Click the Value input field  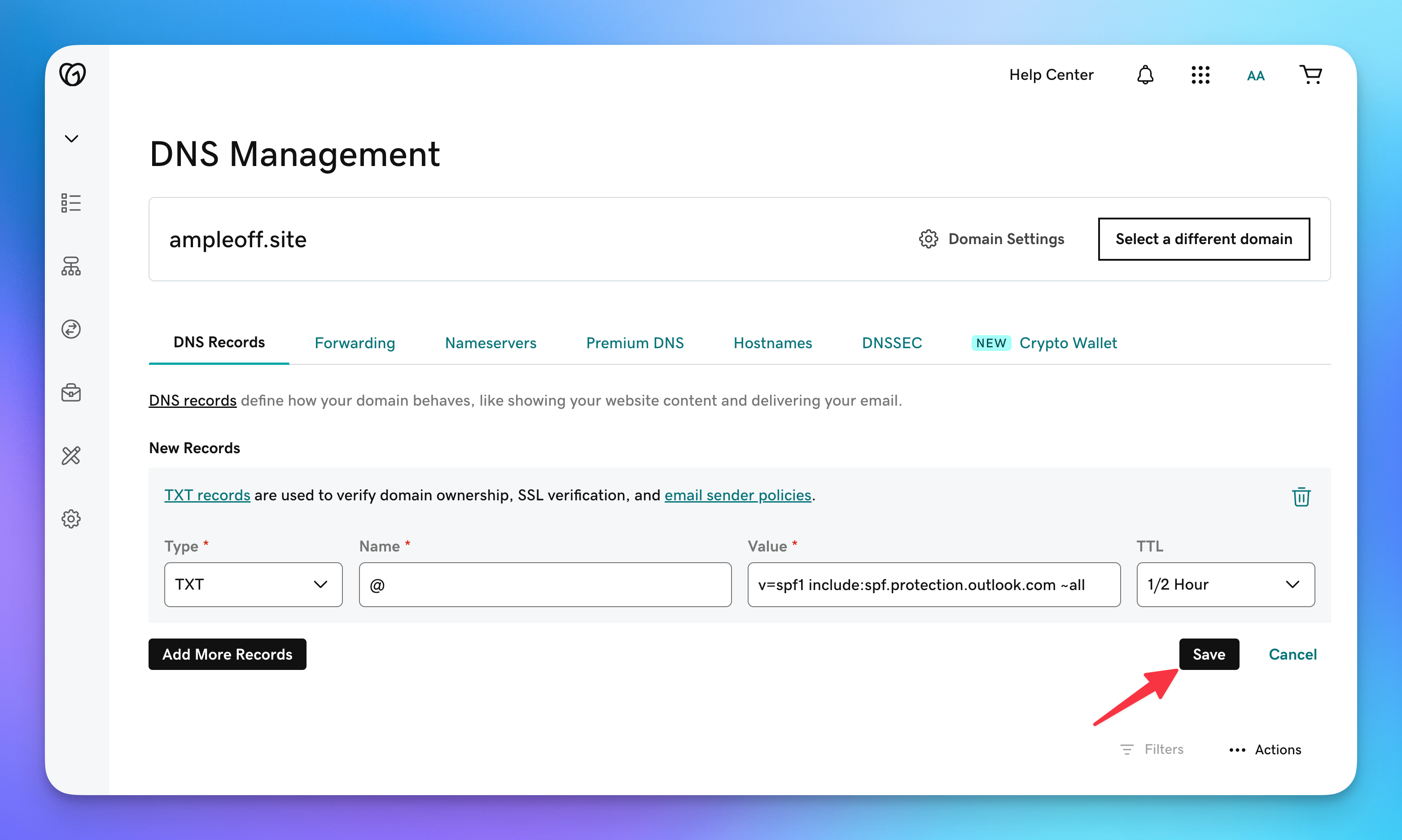pyautogui.click(x=933, y=585)
